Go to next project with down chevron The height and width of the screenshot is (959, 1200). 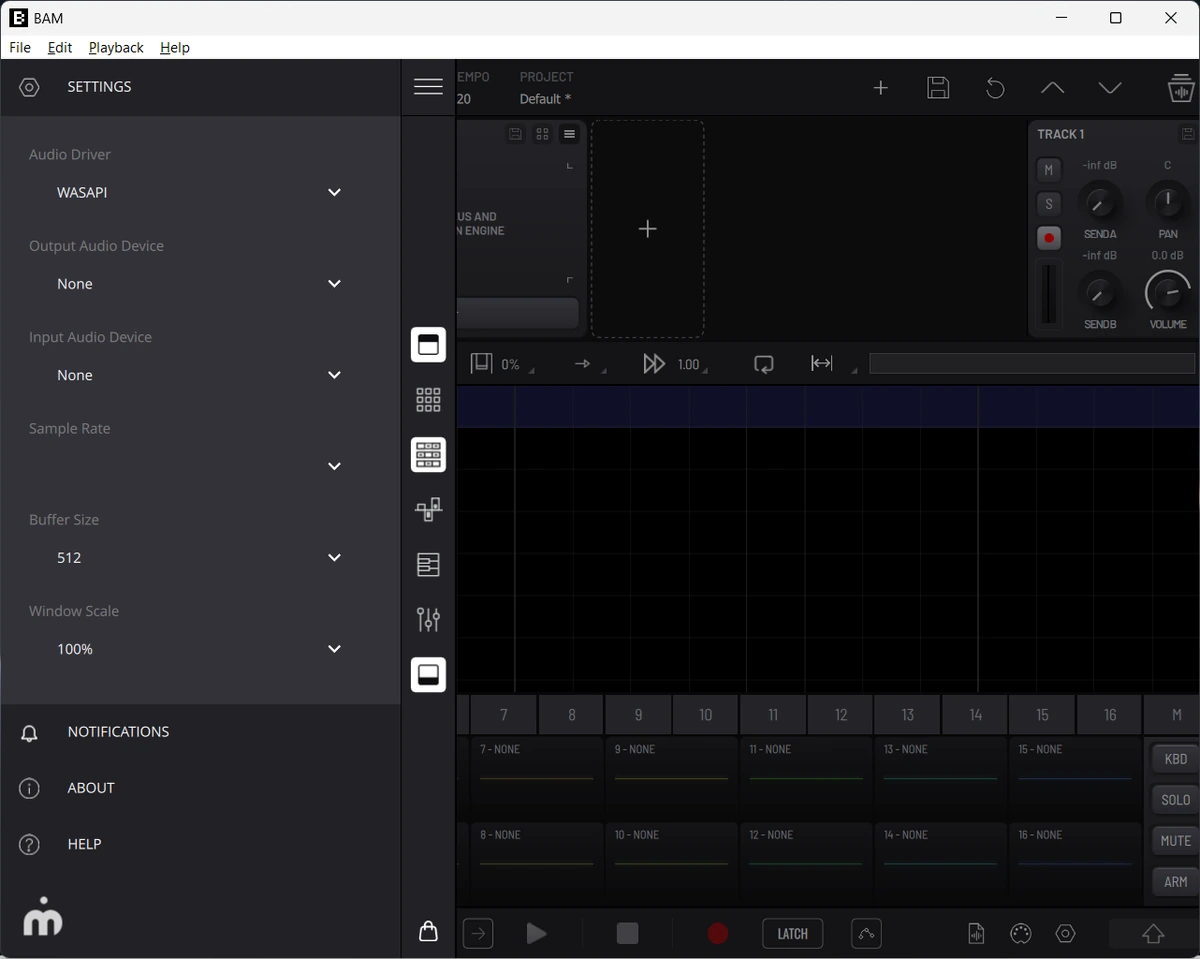[1110, 88]
